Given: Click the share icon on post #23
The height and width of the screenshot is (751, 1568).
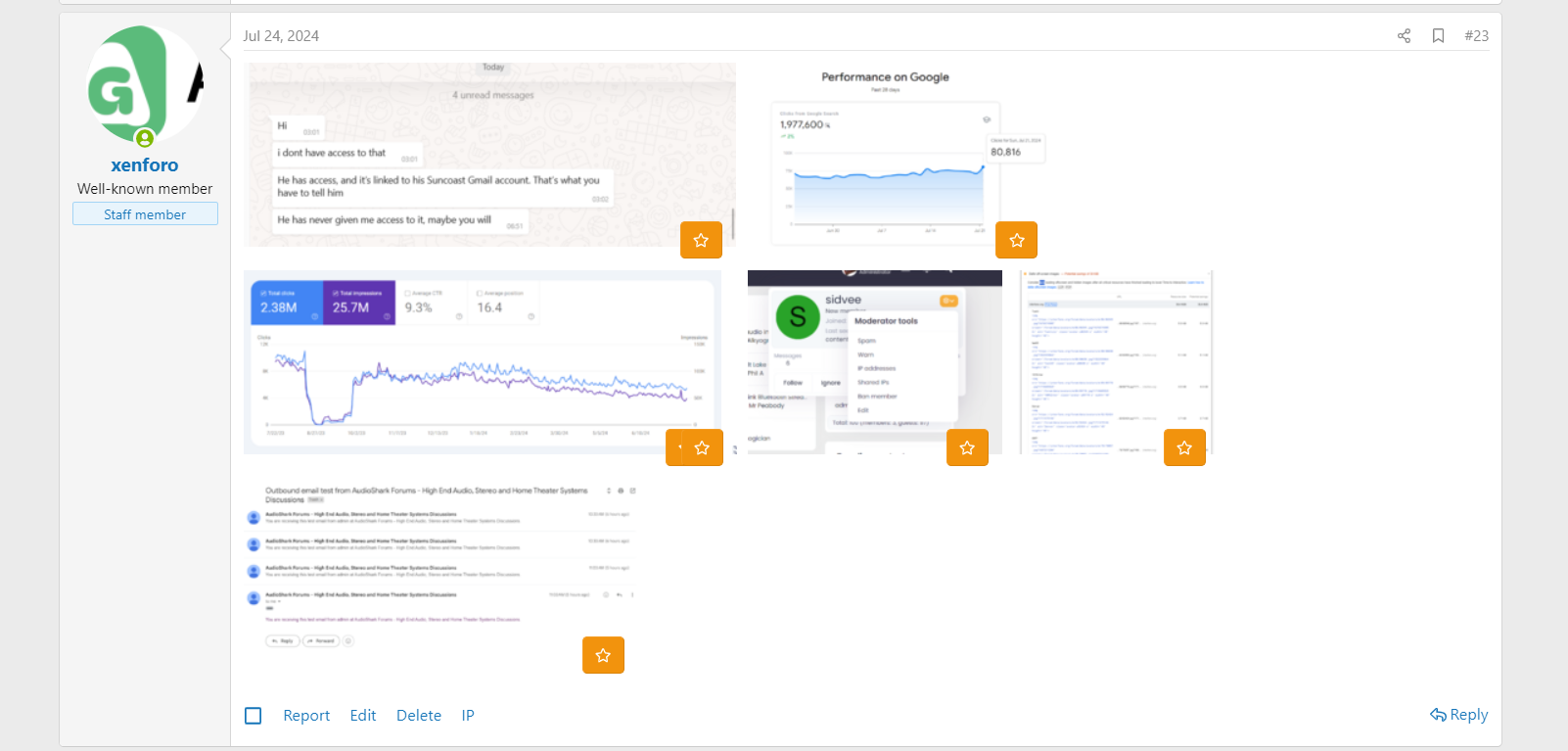Looking at the screenshot, I should click(x=1404, y=36).
